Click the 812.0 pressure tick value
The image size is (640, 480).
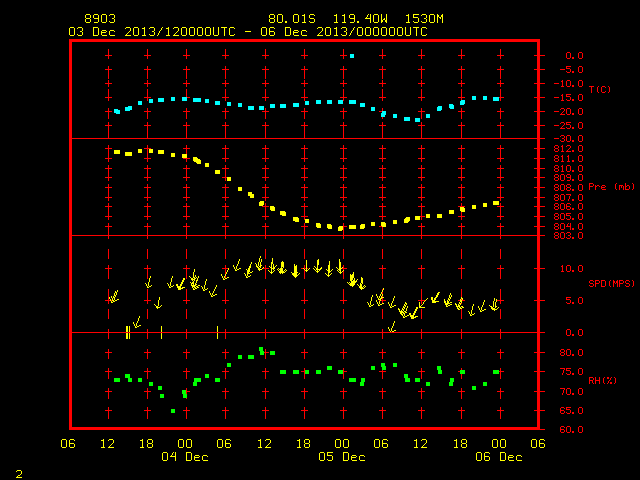(569, 149)
